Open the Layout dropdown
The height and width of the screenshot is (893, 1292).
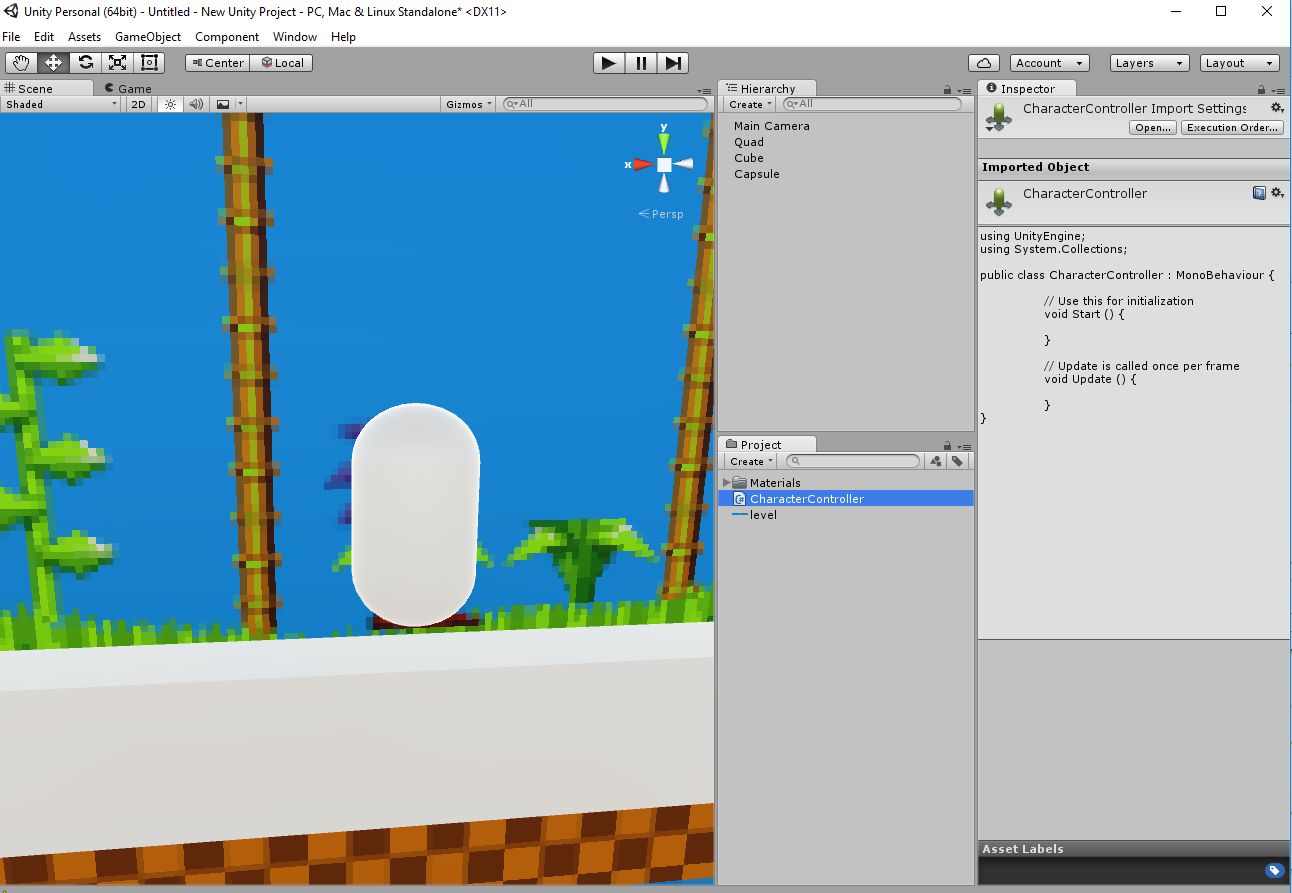click(1240, 63)
